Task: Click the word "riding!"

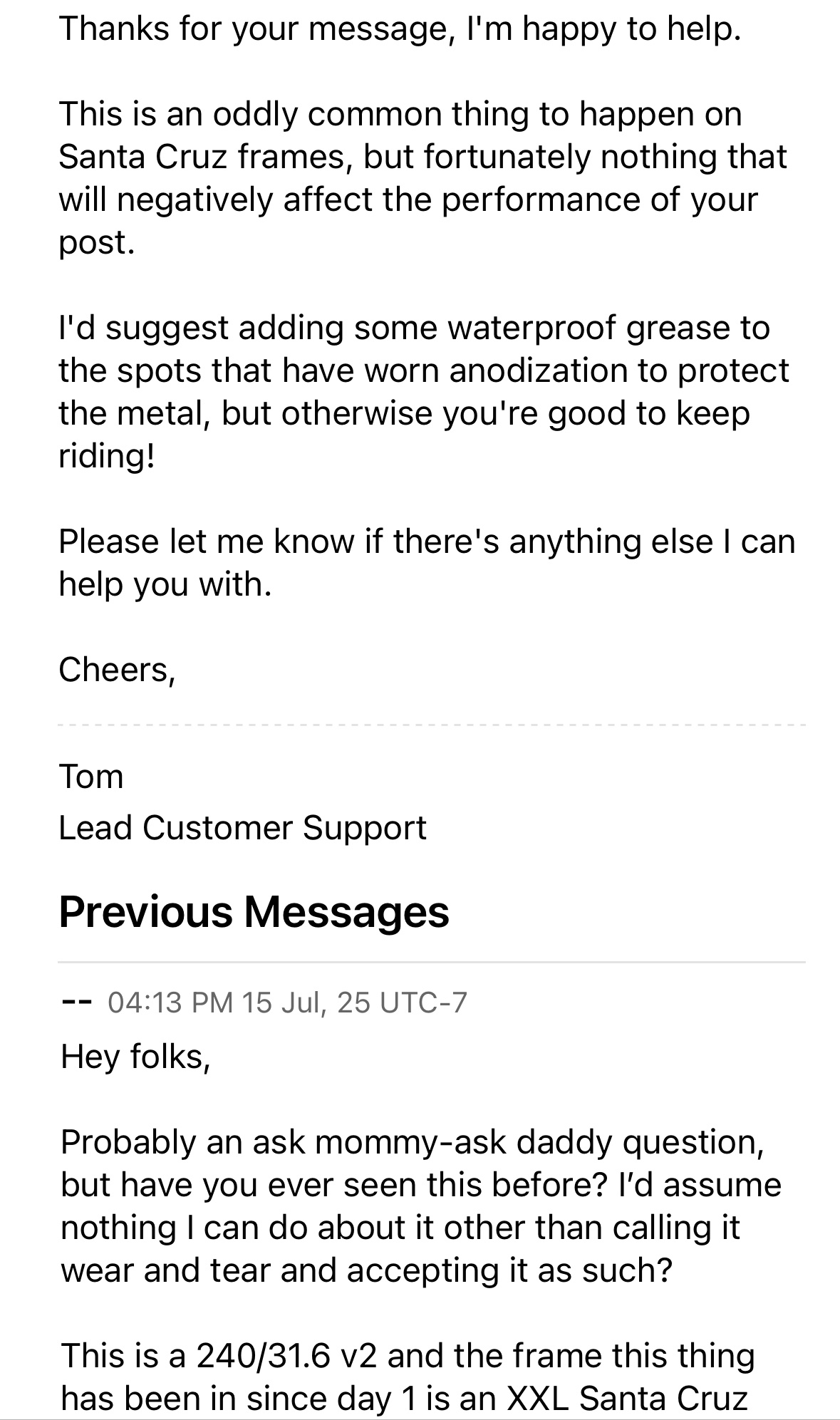Action: pyautogui.click(x=106, y=456)
